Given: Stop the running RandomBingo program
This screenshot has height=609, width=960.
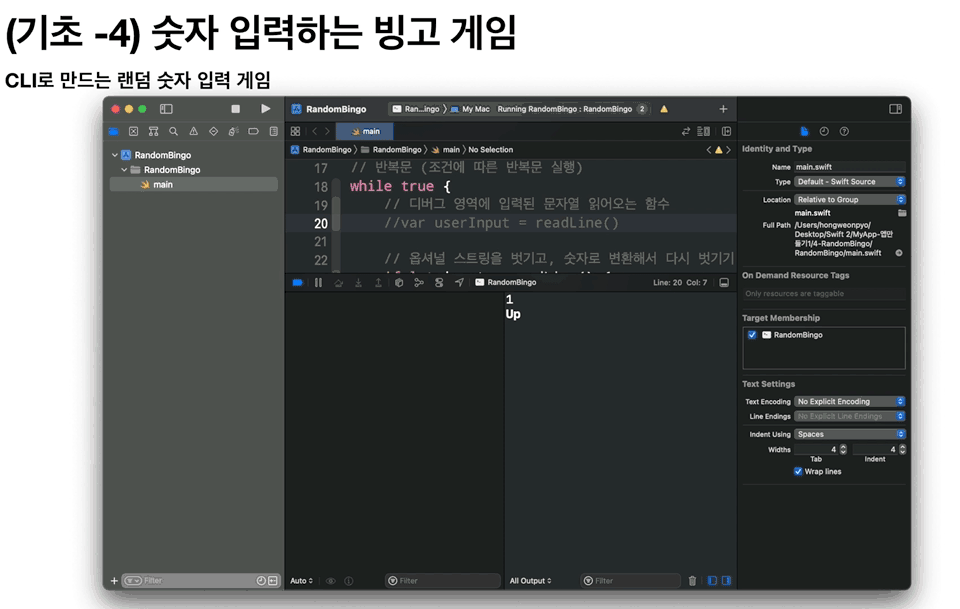Looking at the screenshot, I should click(235, 109).
